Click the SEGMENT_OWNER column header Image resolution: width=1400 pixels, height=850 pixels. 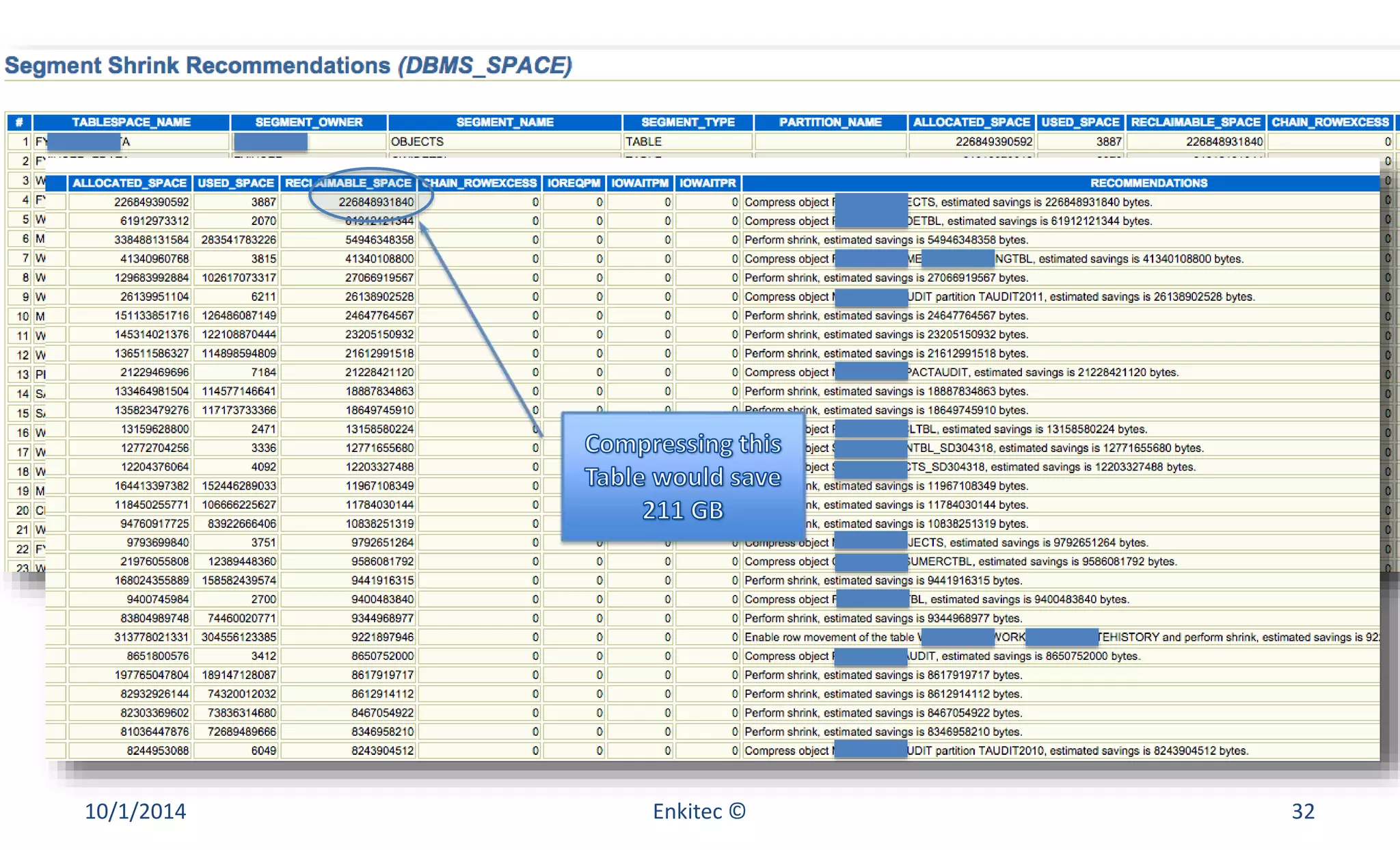coord(308,122)
